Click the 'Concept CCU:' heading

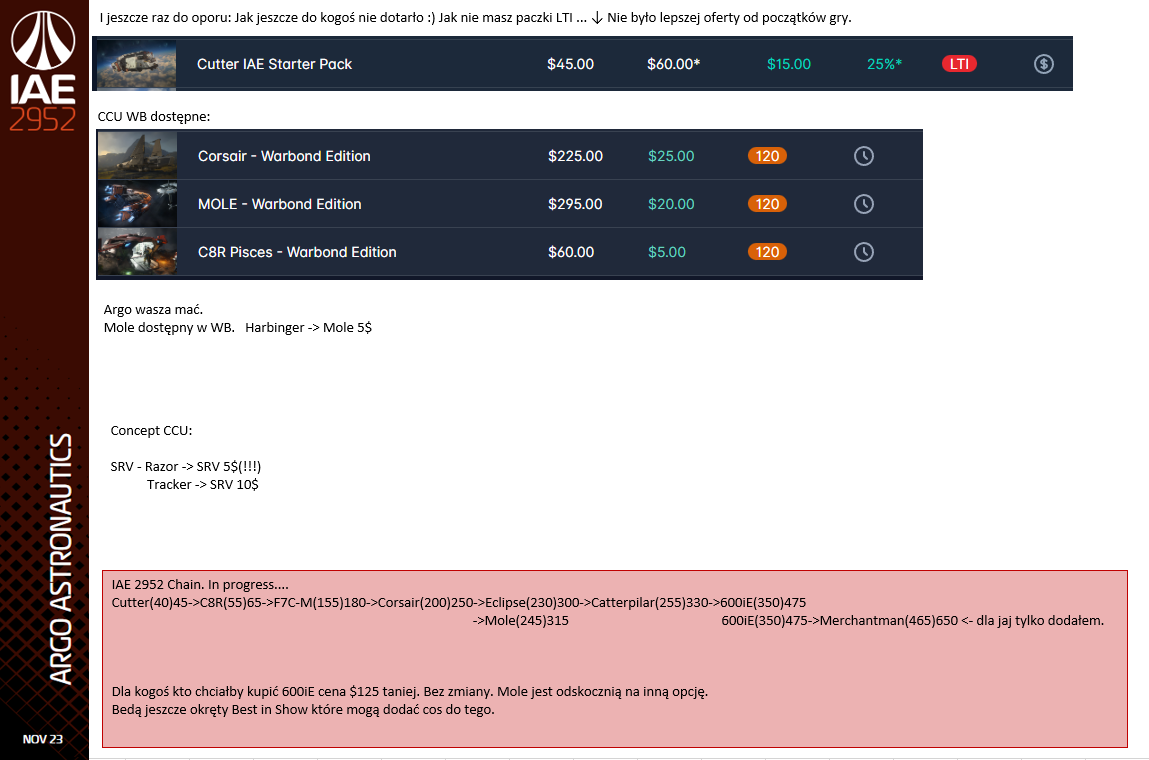pyautogui.click(x=151, y=431)
